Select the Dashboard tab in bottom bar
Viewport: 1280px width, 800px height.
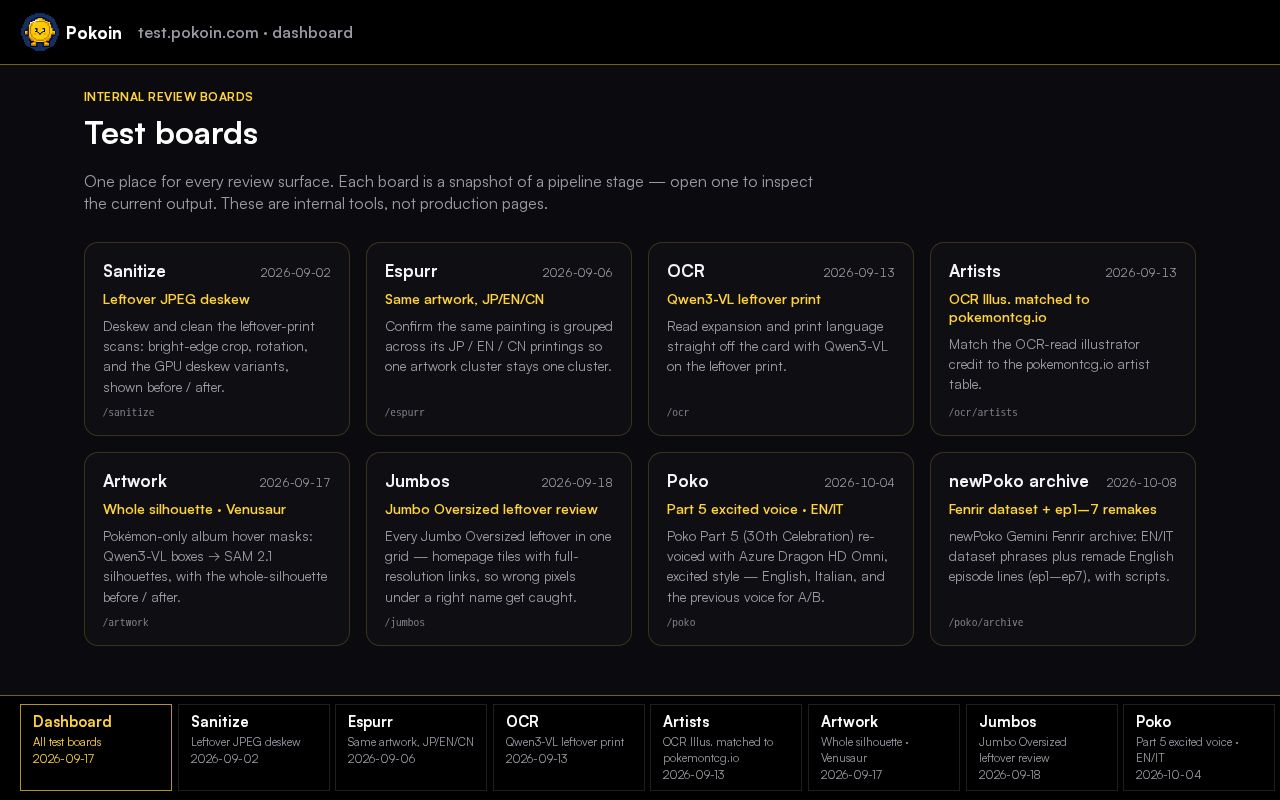96,747
